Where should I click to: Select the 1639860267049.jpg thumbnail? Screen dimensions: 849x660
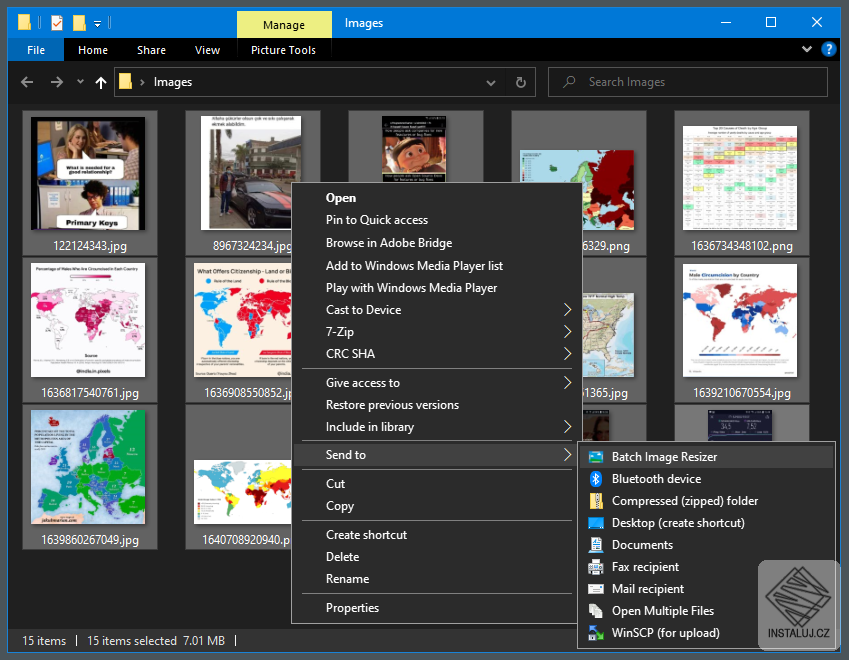point(88,467)
